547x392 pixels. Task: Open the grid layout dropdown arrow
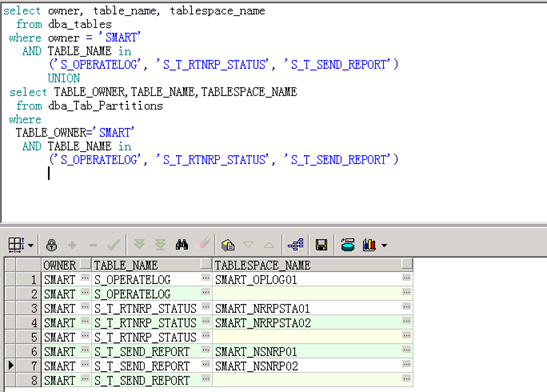[x=31, y=246]
